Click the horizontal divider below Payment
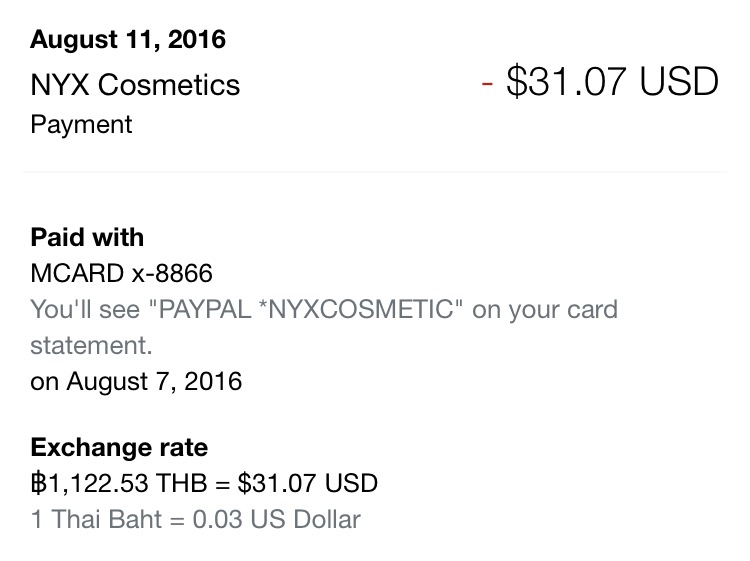Screen dimensions: 750x561 375,171
